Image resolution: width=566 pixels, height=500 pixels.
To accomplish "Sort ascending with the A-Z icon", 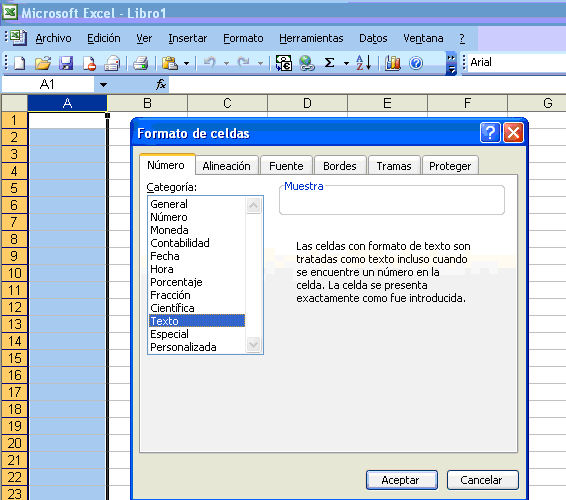I will coord(363,63).
